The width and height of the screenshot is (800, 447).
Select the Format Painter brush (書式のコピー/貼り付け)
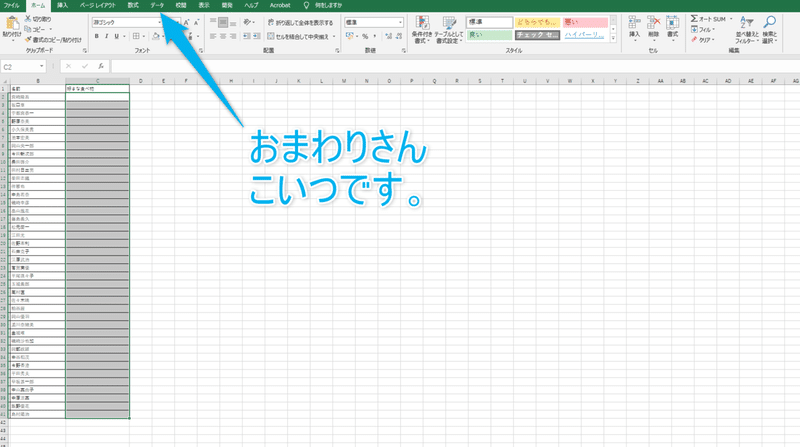[28, 39]
